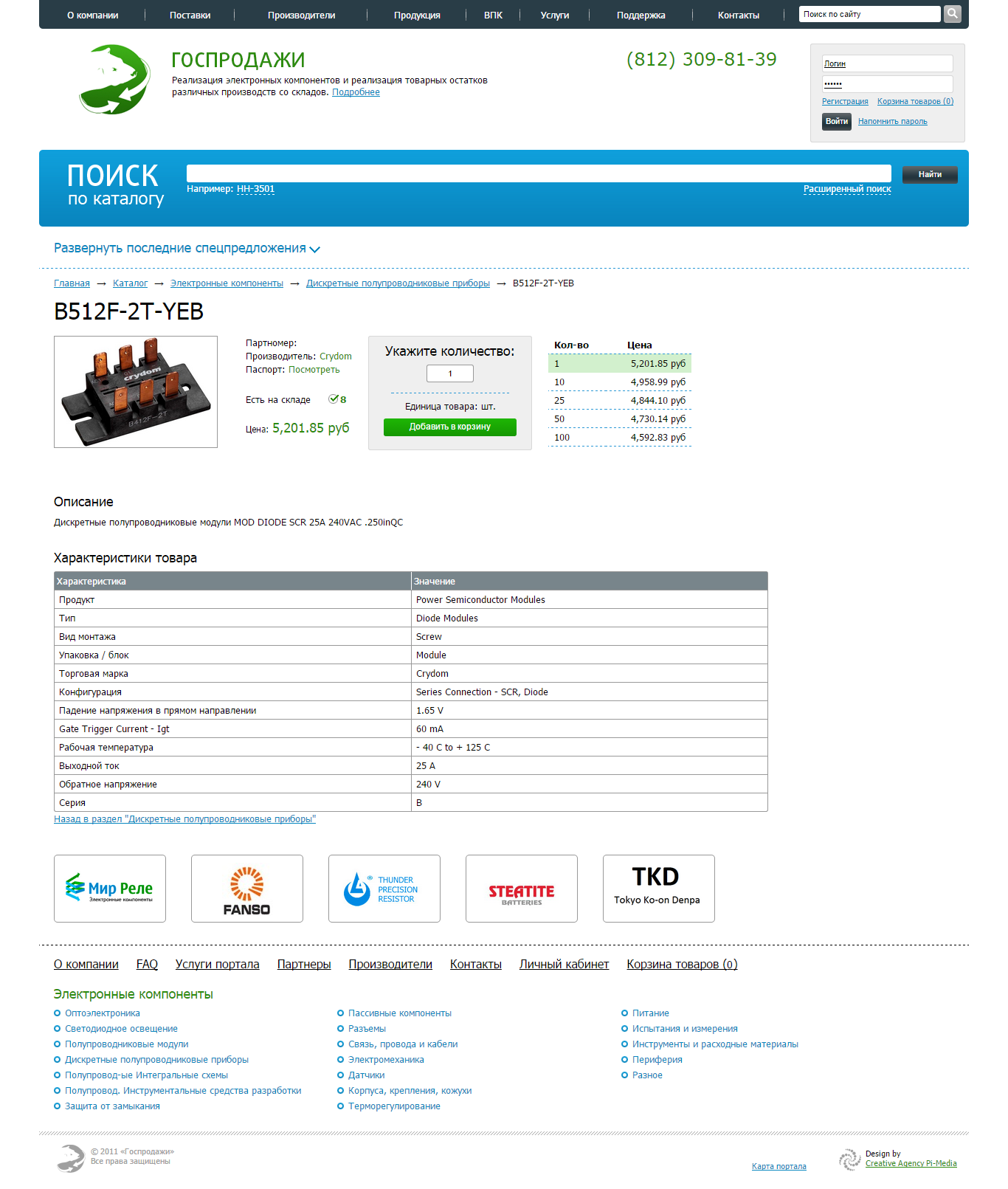Open the Услуги портала footer link

pos(217,964)
